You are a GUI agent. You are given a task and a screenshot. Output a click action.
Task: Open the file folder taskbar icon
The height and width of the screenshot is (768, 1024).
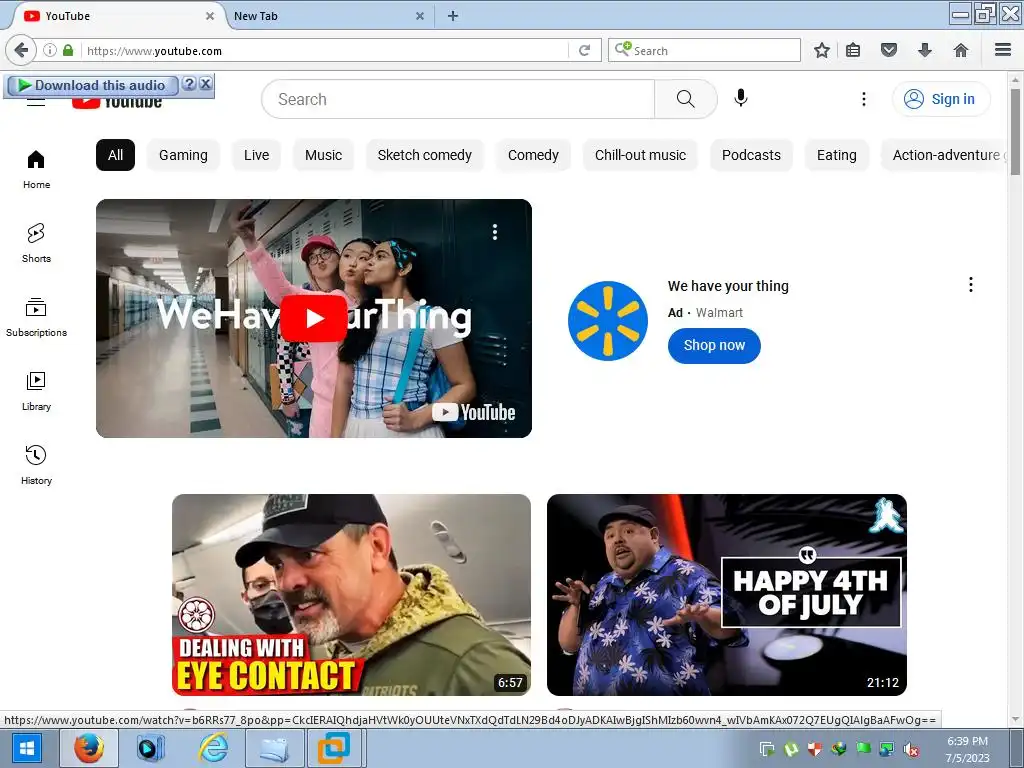click(x=274, y=748)
